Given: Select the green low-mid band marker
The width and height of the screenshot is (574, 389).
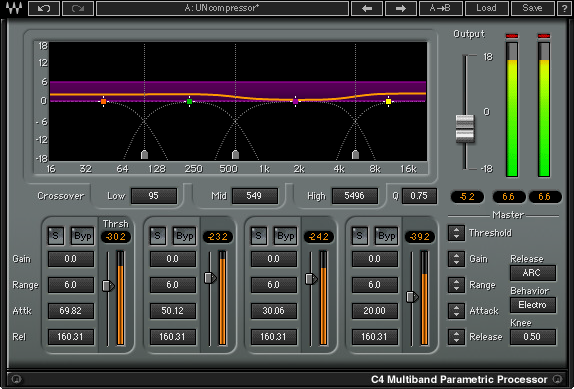Looking at the screenshot, I should pyautogui.click(x=189, y=101).
